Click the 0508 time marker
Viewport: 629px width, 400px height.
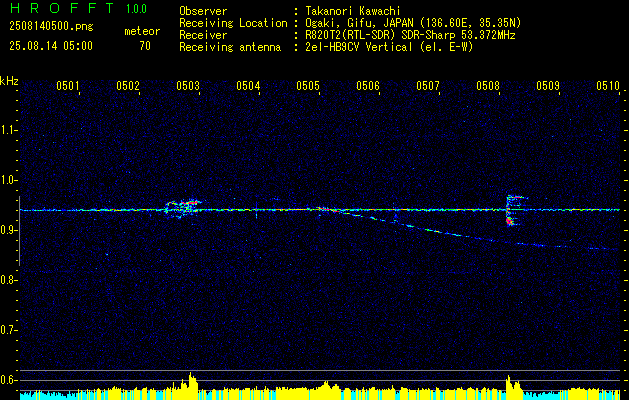(x=488, y=86)
